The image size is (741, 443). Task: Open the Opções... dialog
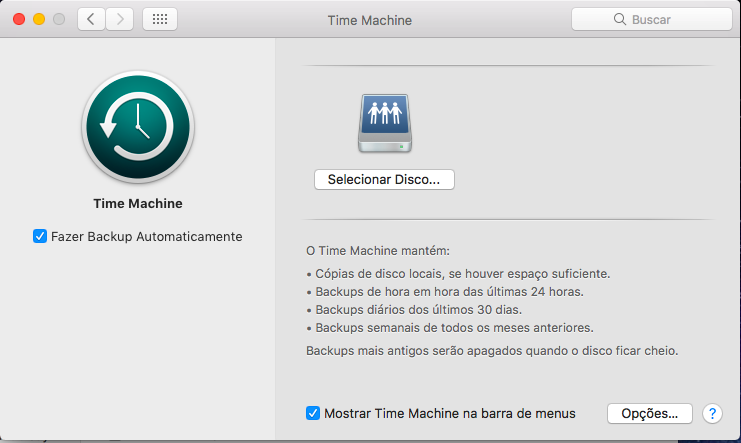[649, 413]
